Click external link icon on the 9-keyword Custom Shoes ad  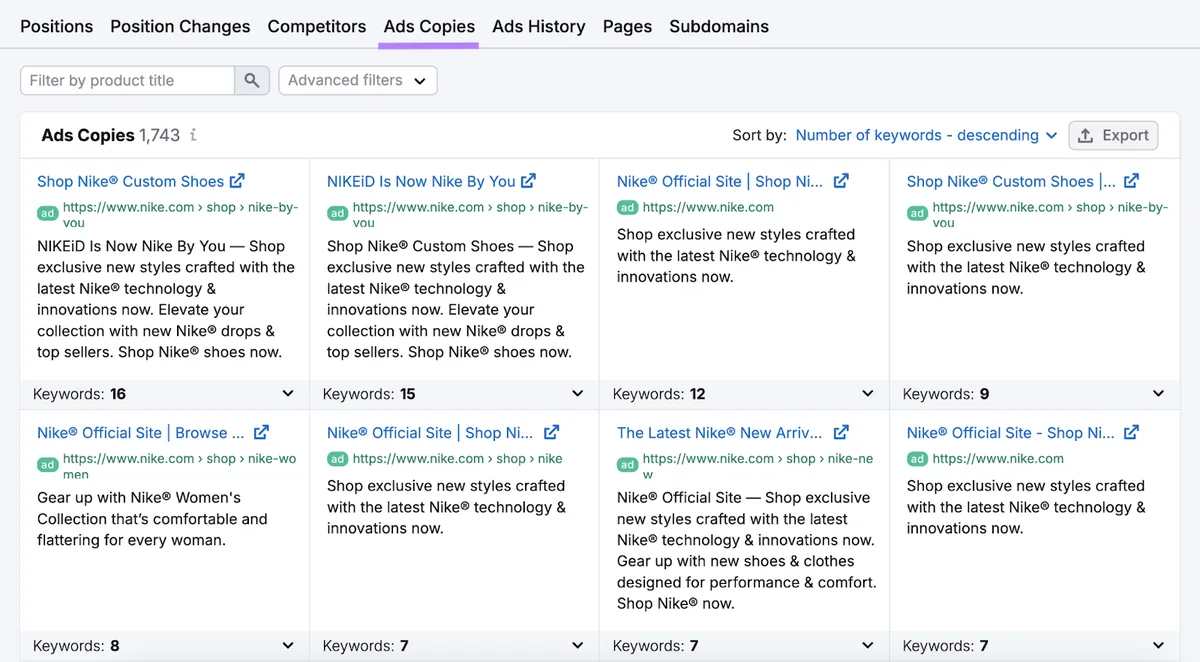[1131, 181]
